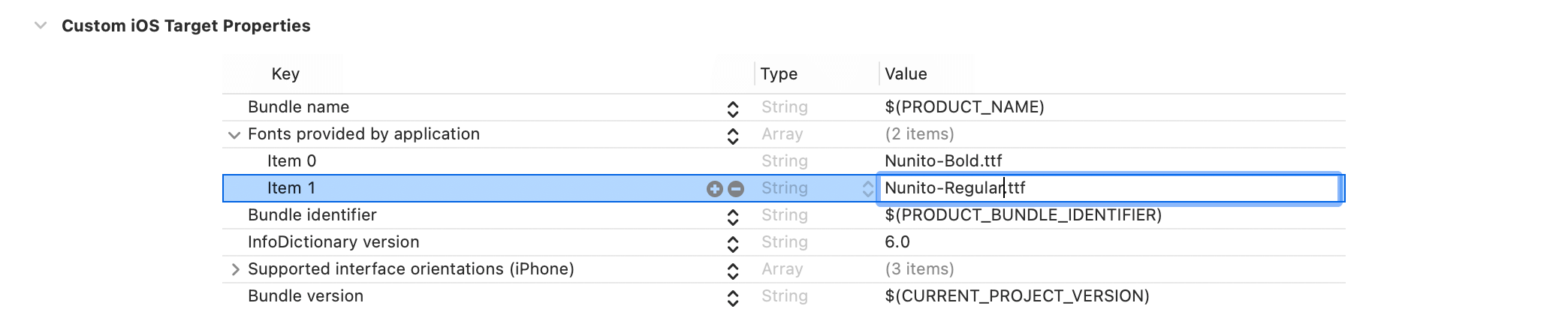
Task: Collapse Fonts provided by application array
Action: coord(234,135)
